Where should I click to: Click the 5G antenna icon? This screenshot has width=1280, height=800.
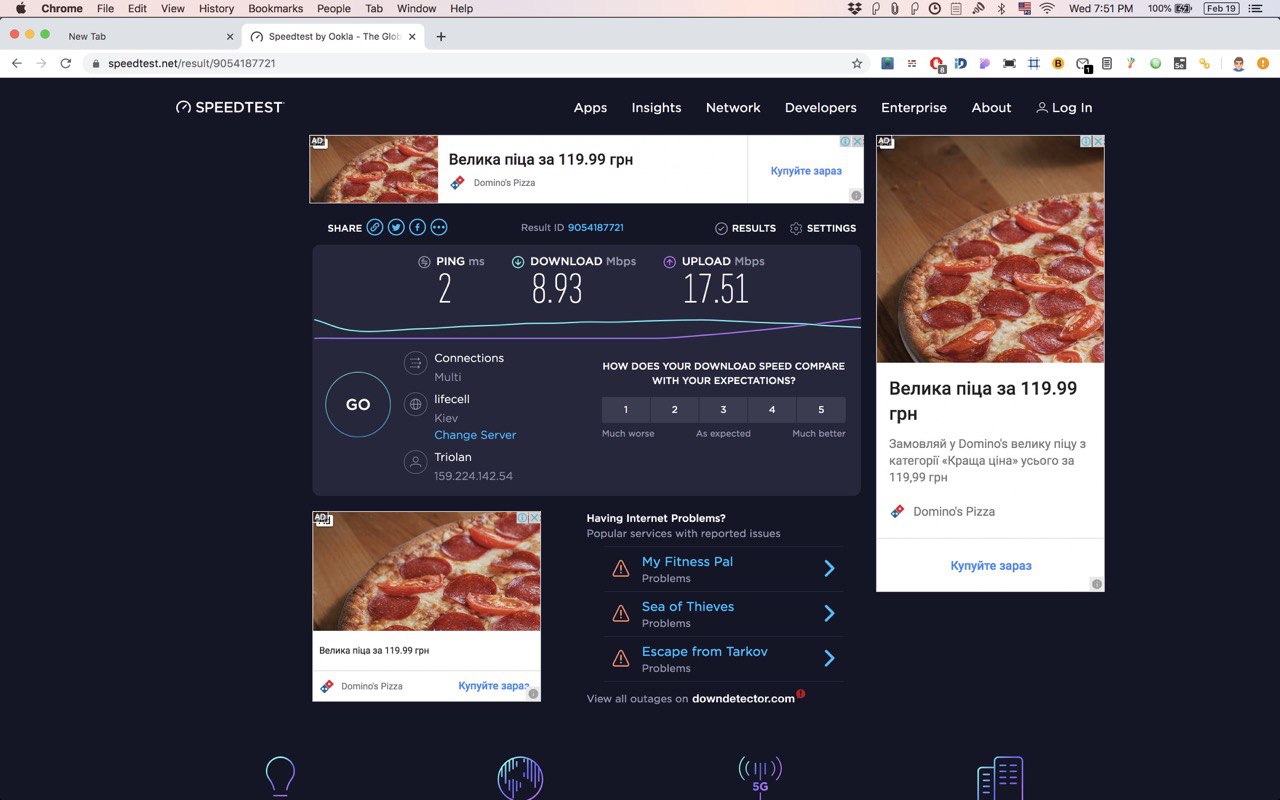[760, 776]
